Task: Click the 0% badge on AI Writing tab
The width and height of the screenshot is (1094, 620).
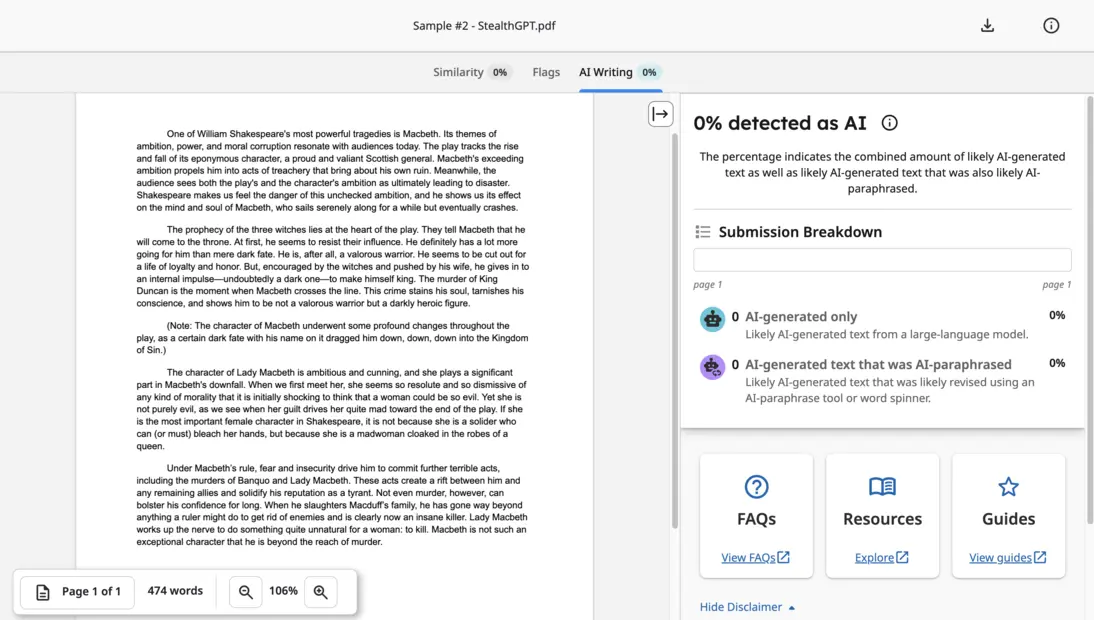Action: pos(650,72)
